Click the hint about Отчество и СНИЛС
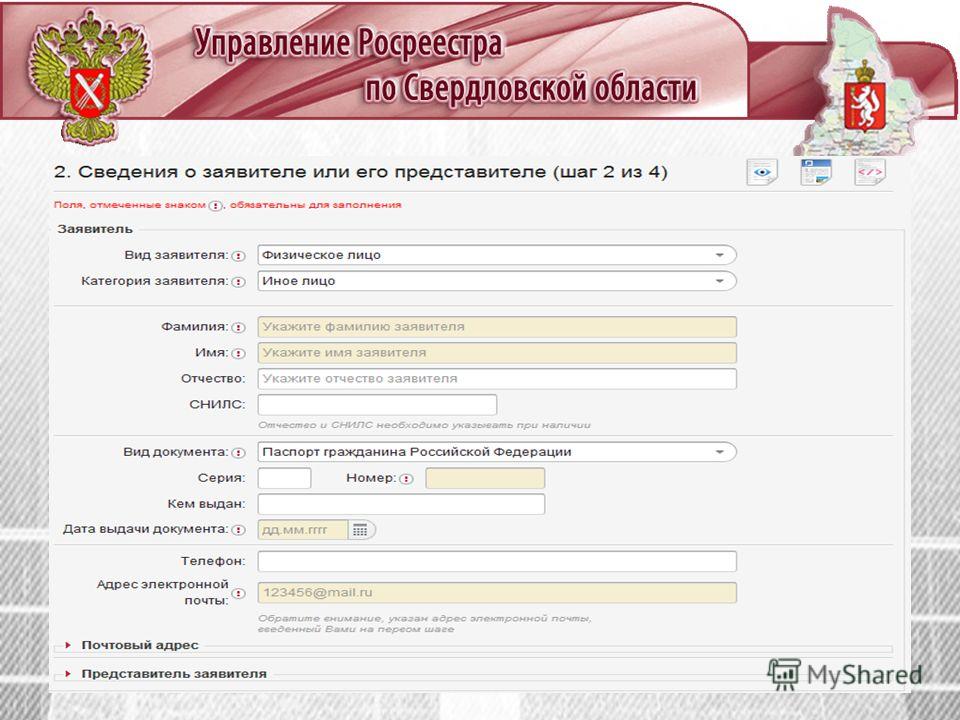Viewport: 960px width, 720px height. (424, 425)
